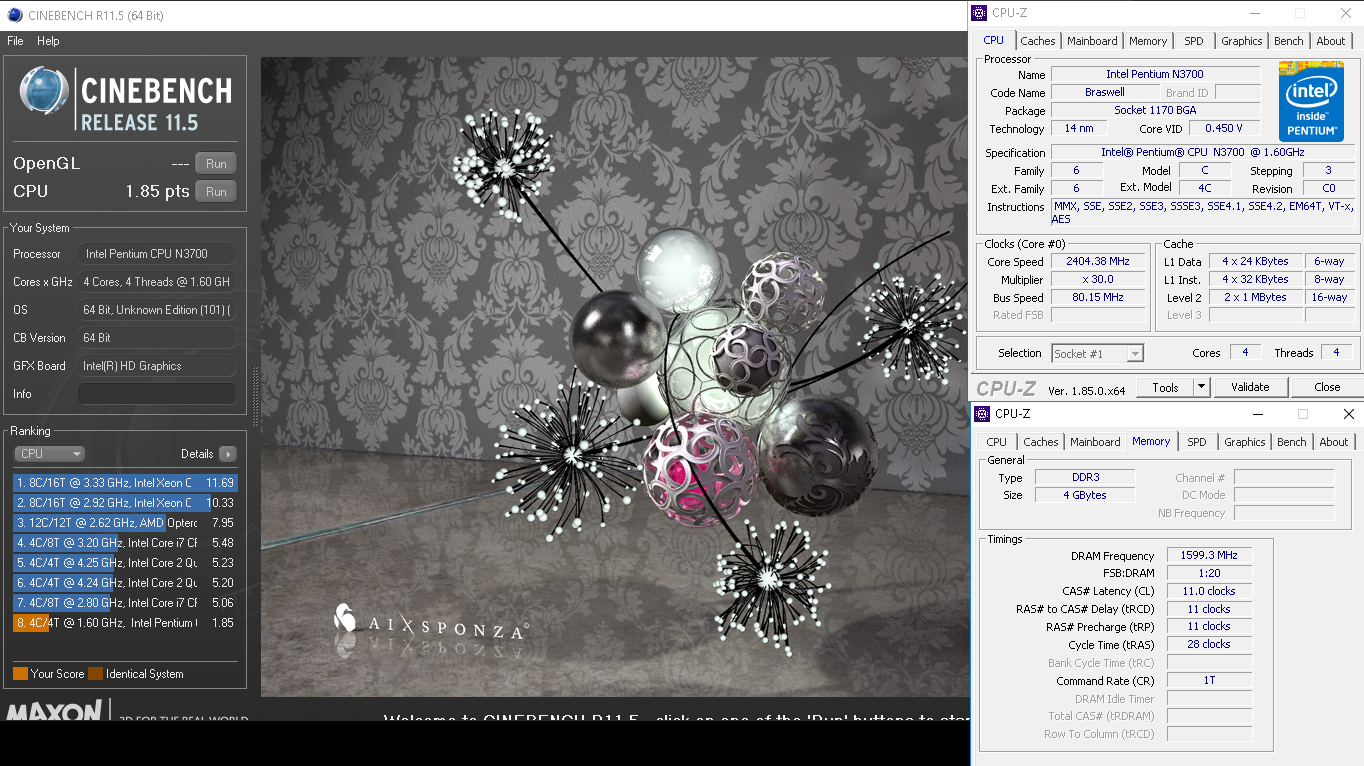
Task: Switch to CPU tab in bottom CPU-Z window
Action: coord(997,442)
